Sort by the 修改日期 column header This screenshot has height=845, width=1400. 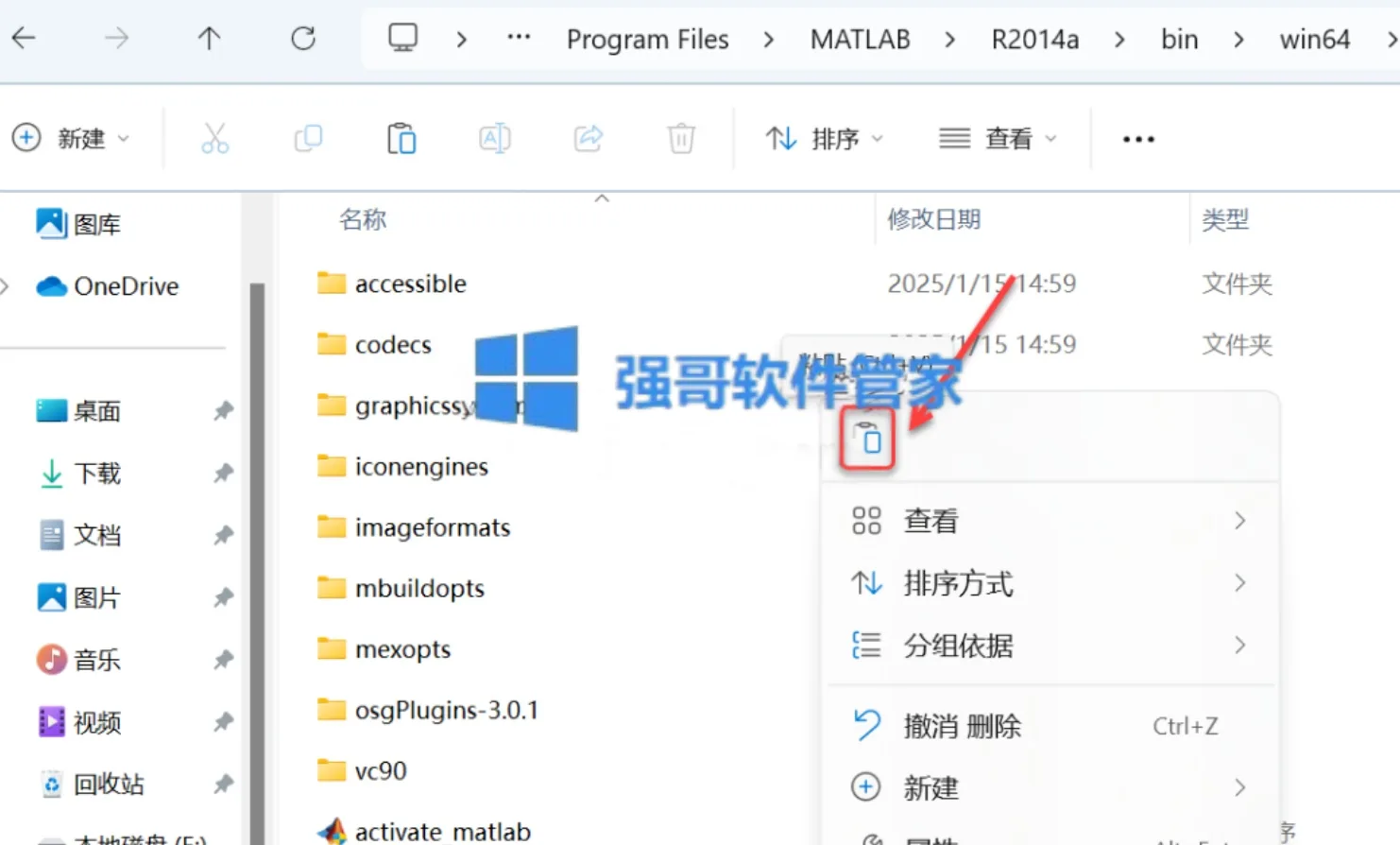pyautogui.click(x=933, y=219)
